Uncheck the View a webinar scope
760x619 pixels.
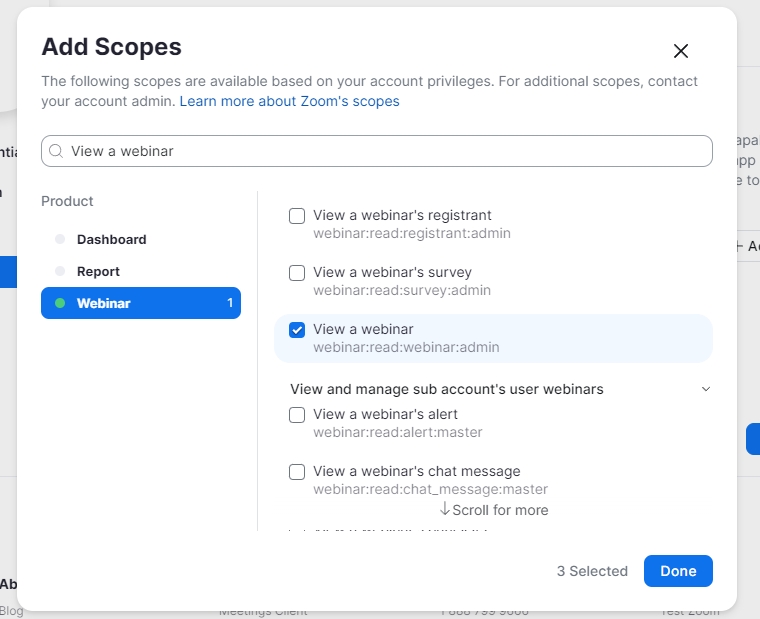click(x=297, y=330)
